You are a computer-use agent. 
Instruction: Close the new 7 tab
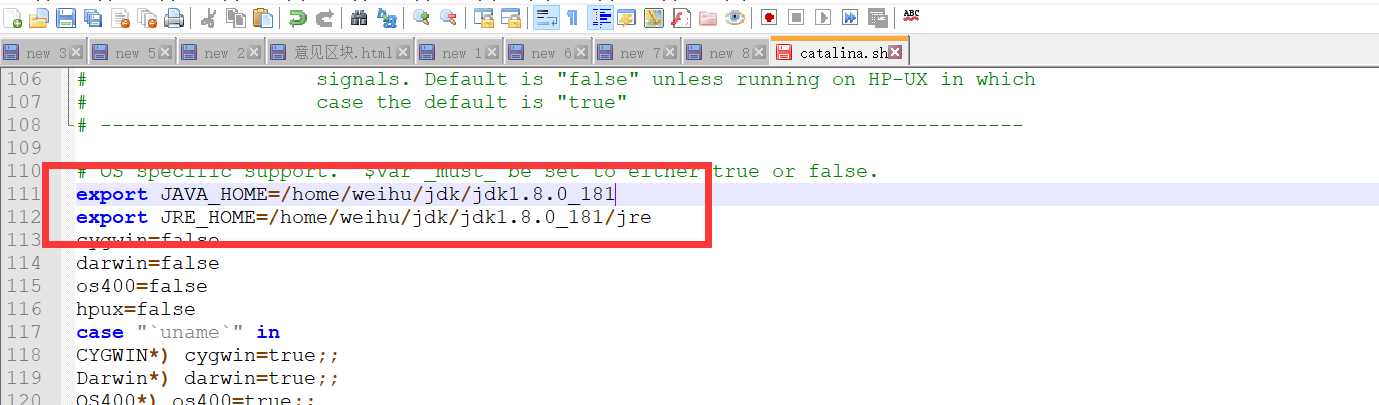(x=670, y=53)
